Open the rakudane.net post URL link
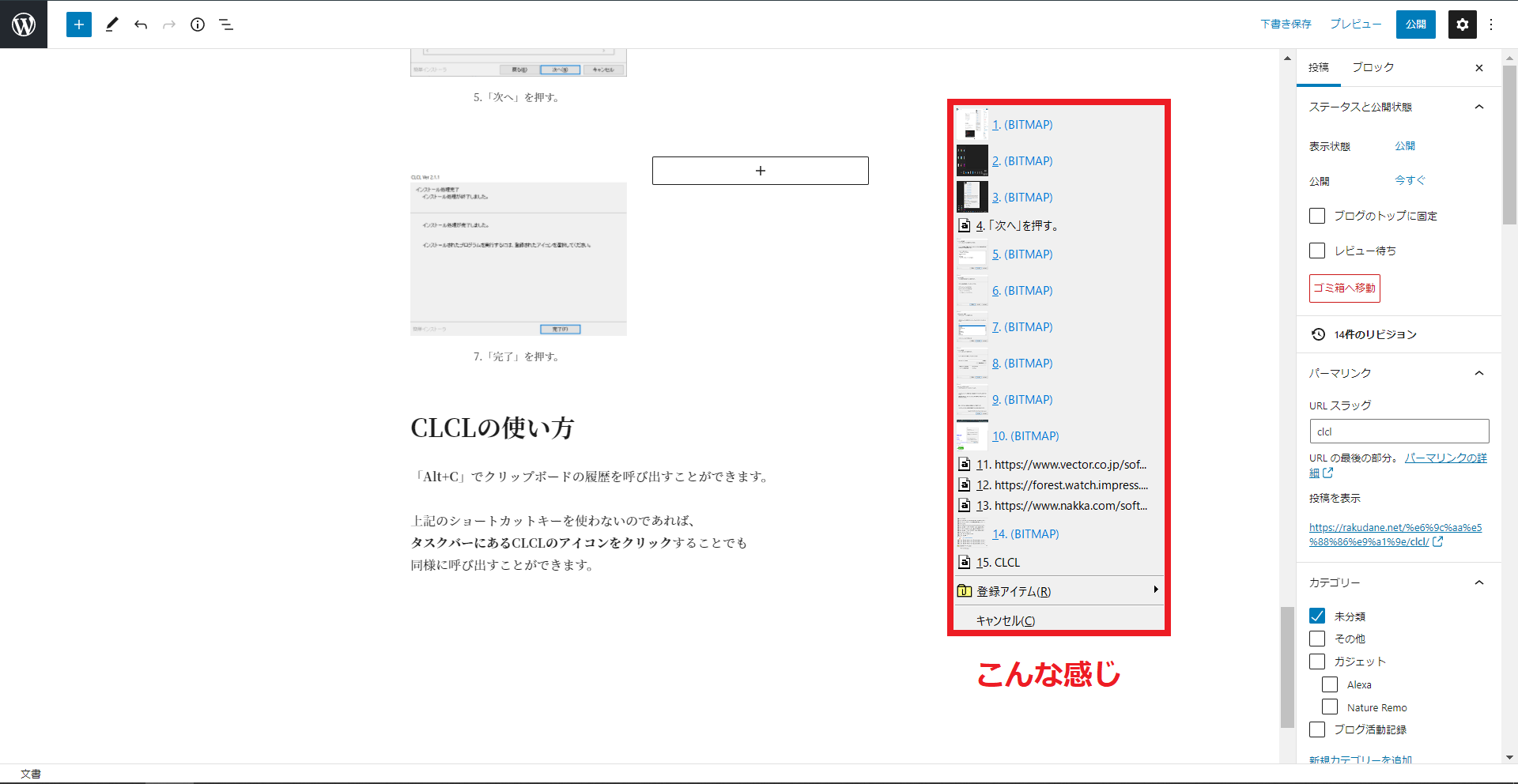 pos(1395,534)
